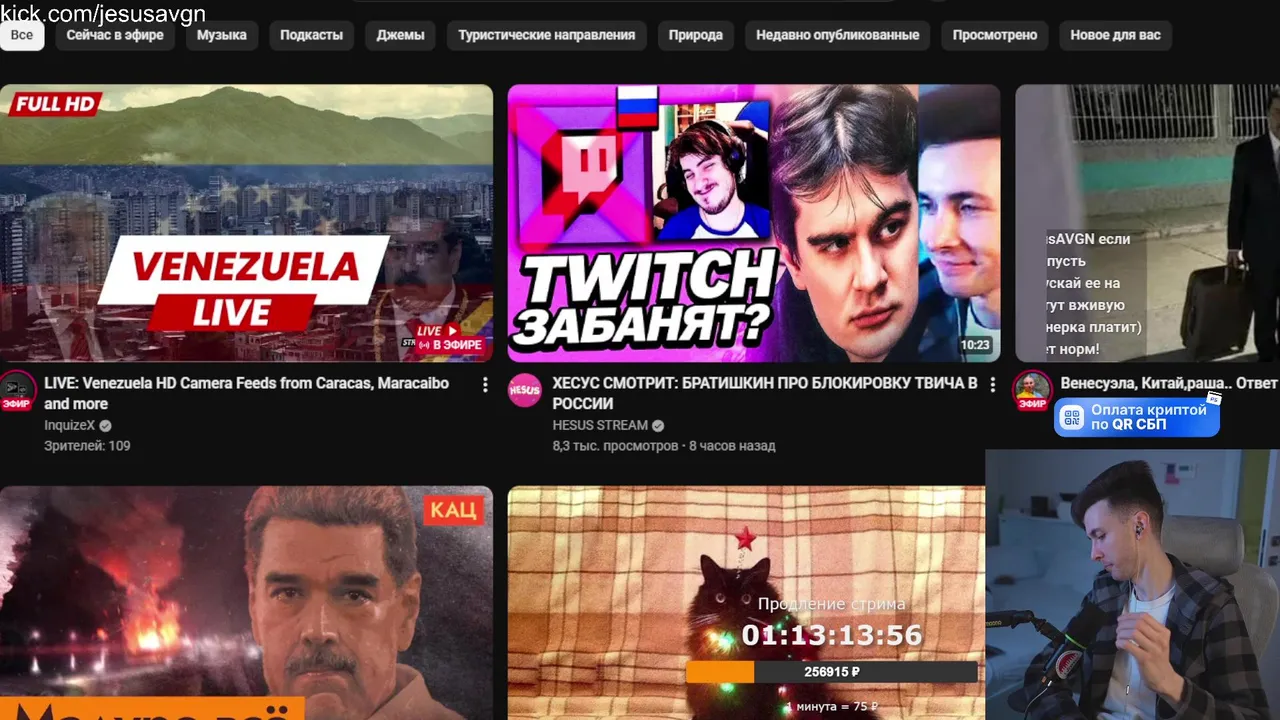Open the Maduro КАЦ video thumbnail
The image size is (1280, 720).
coord(246,603)
